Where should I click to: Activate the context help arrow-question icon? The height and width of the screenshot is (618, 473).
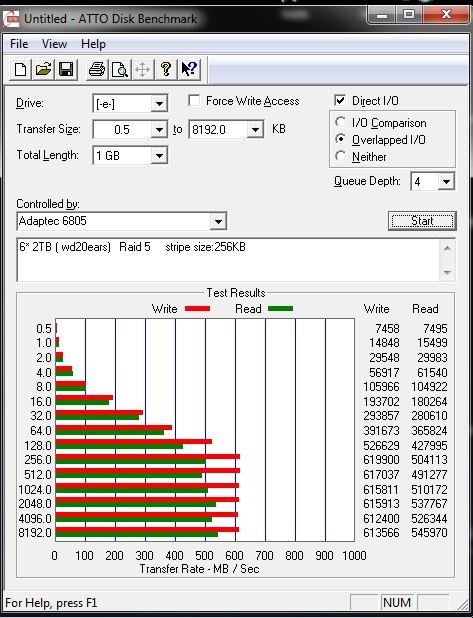click(189, 70)
